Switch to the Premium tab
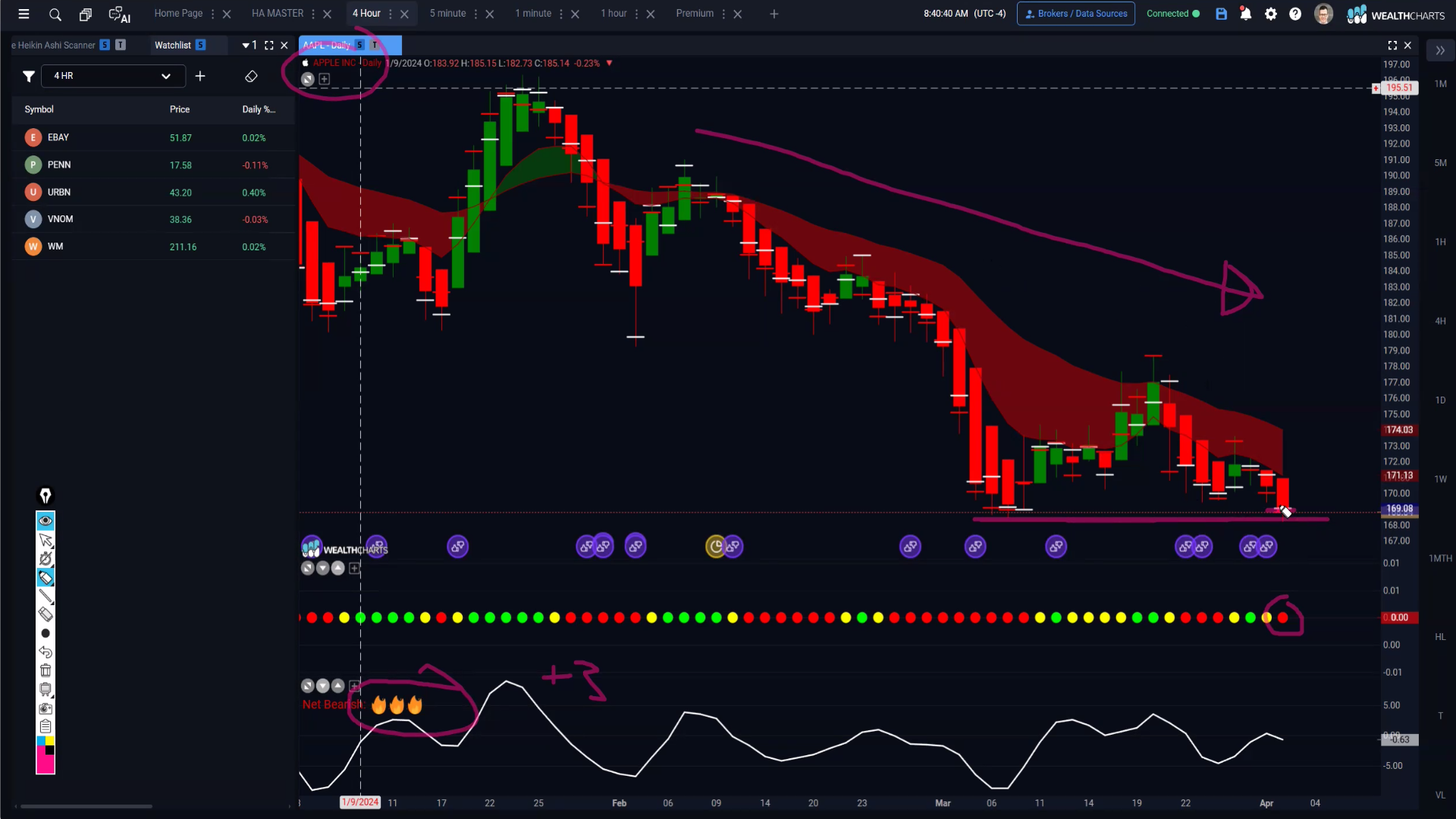This screenshot has width=1456, height=819. pos(695,14)
